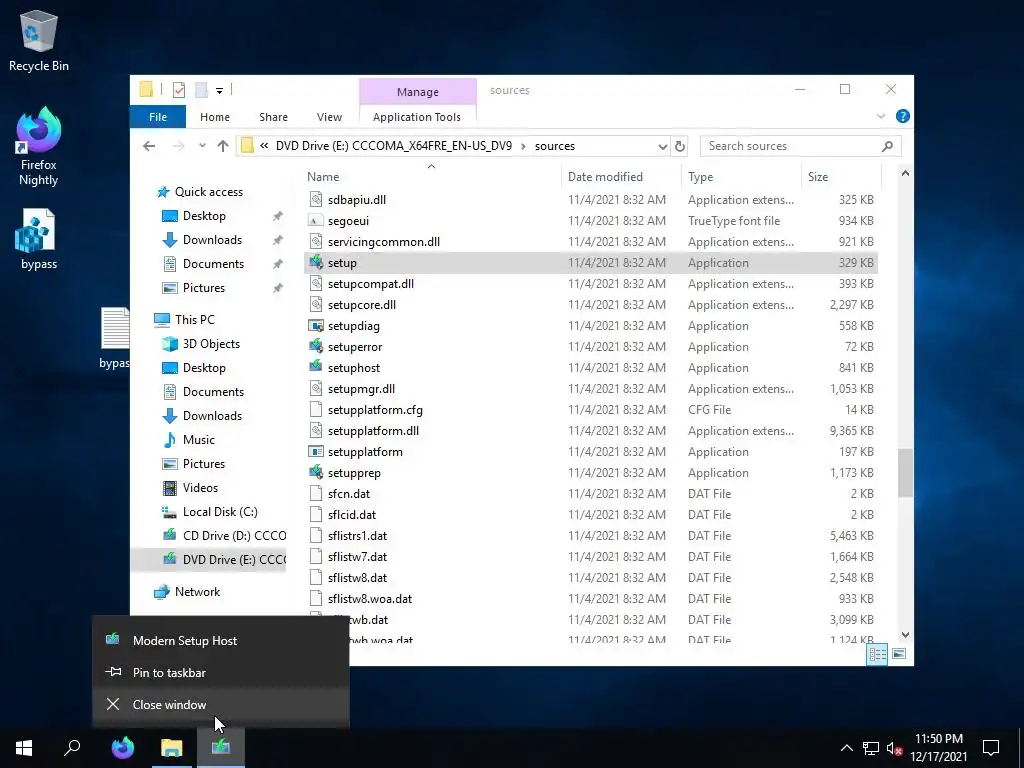Select Quick access in navigation pane
The width and height of the screenshot is (1024, 768).
(208, 192)
